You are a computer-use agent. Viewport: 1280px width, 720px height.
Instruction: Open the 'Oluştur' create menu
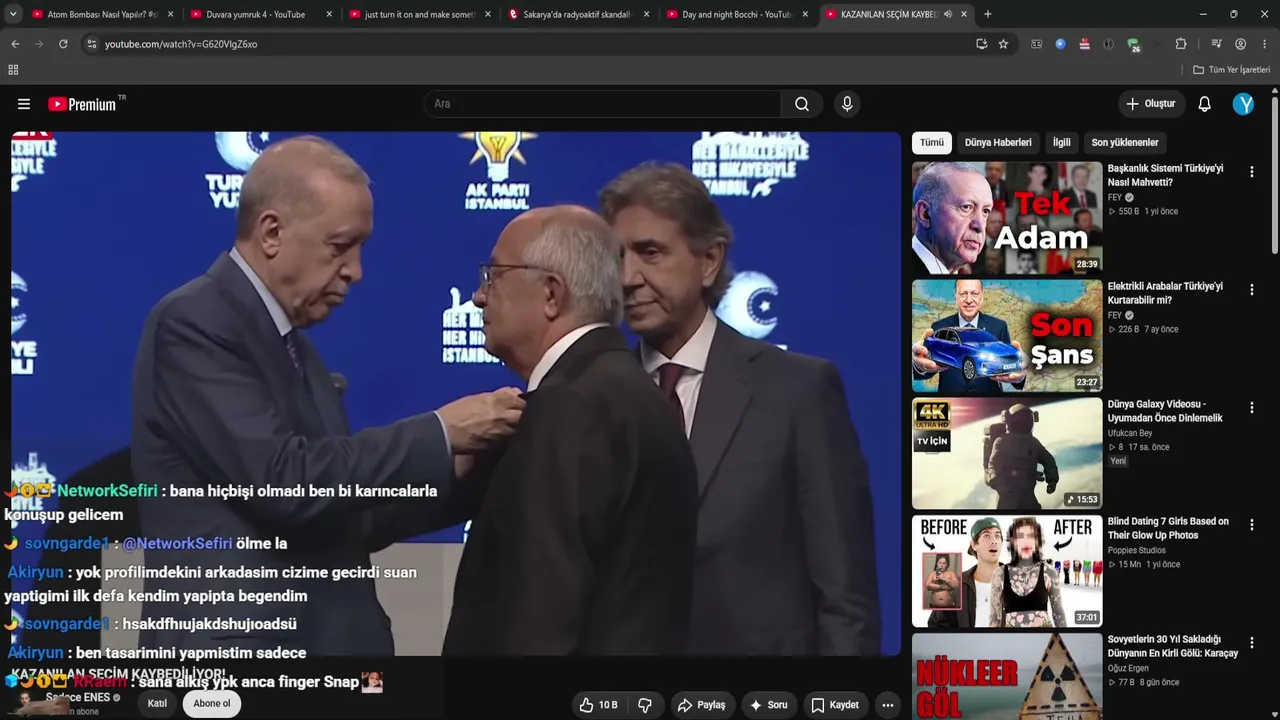(x=1151, y=104)
